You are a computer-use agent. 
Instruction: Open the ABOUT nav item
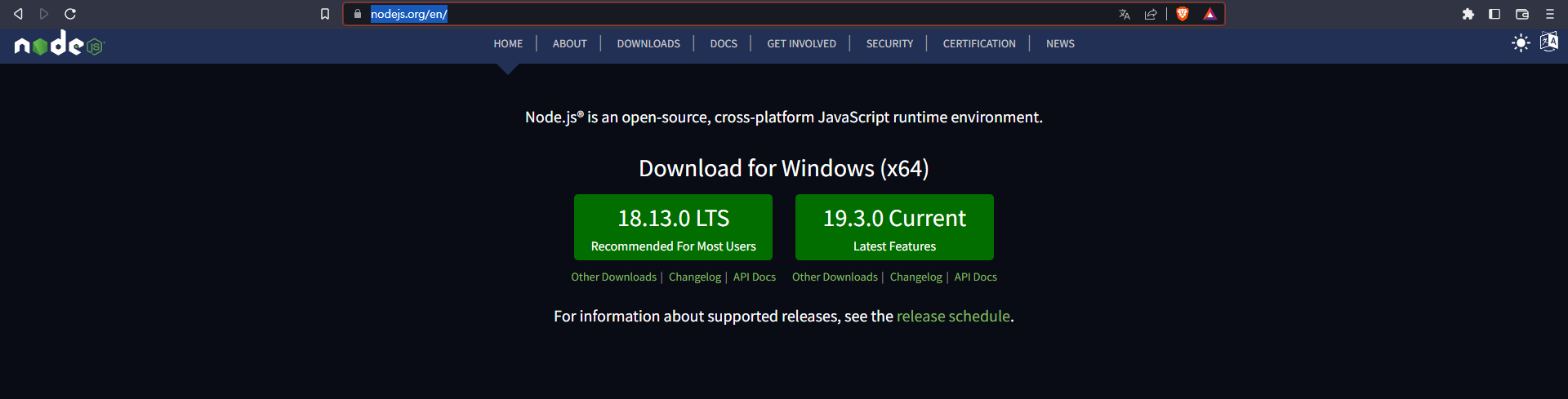tap(570, 44)
